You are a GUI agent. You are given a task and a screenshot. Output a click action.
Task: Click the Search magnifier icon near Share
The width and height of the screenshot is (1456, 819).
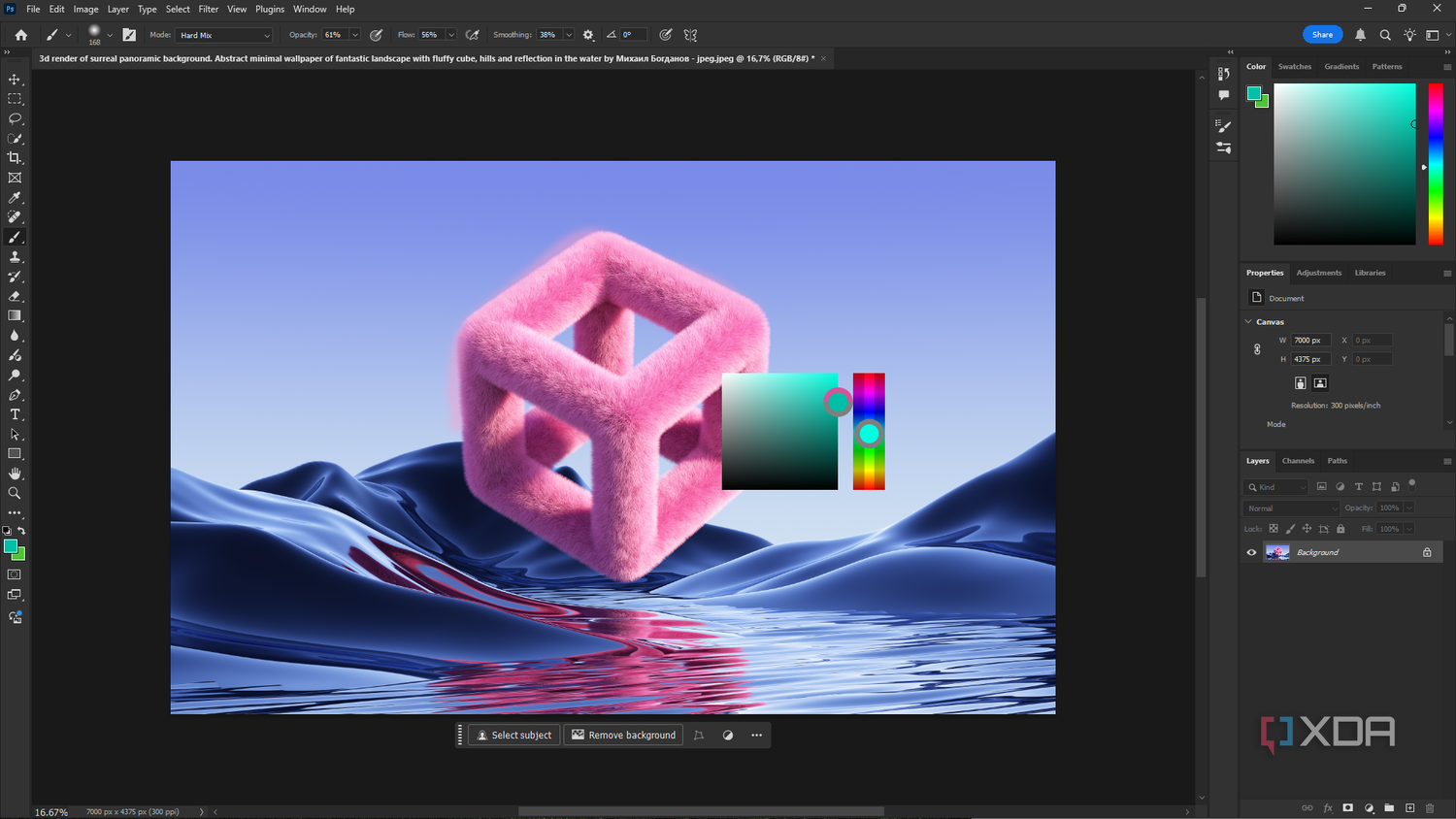click(x=1385, y=35)
